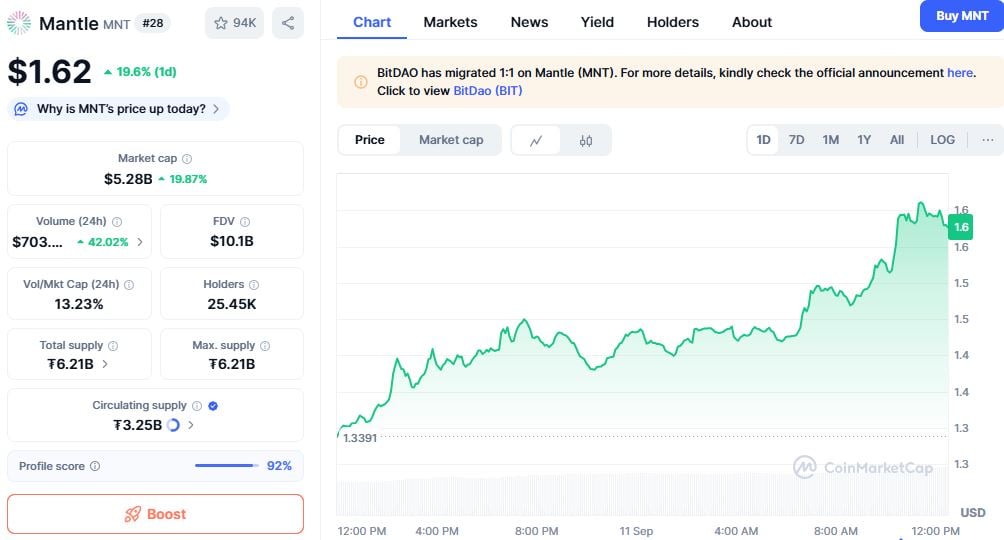Open Total supply info icon
The image size is (1004, 540).
[x=113, y=346]
